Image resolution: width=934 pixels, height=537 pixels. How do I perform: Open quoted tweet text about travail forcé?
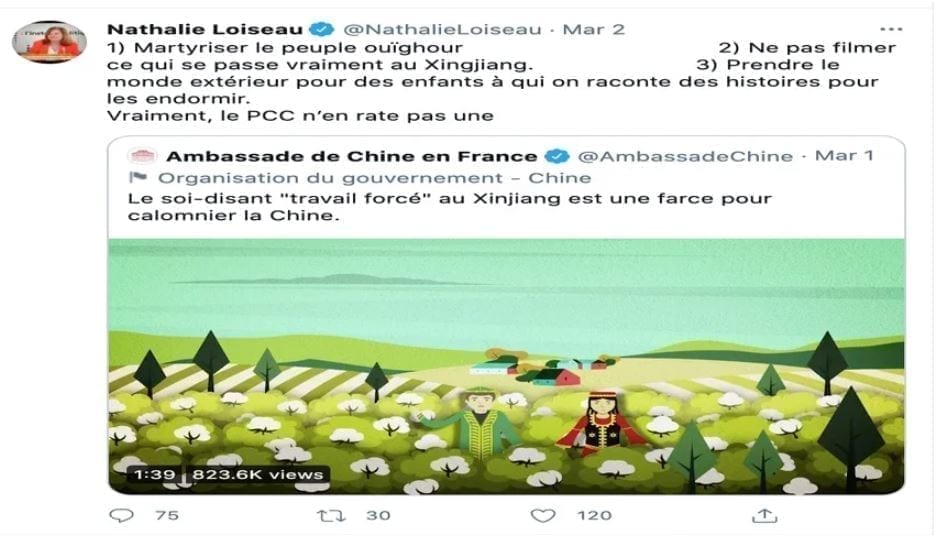[450, 207]
